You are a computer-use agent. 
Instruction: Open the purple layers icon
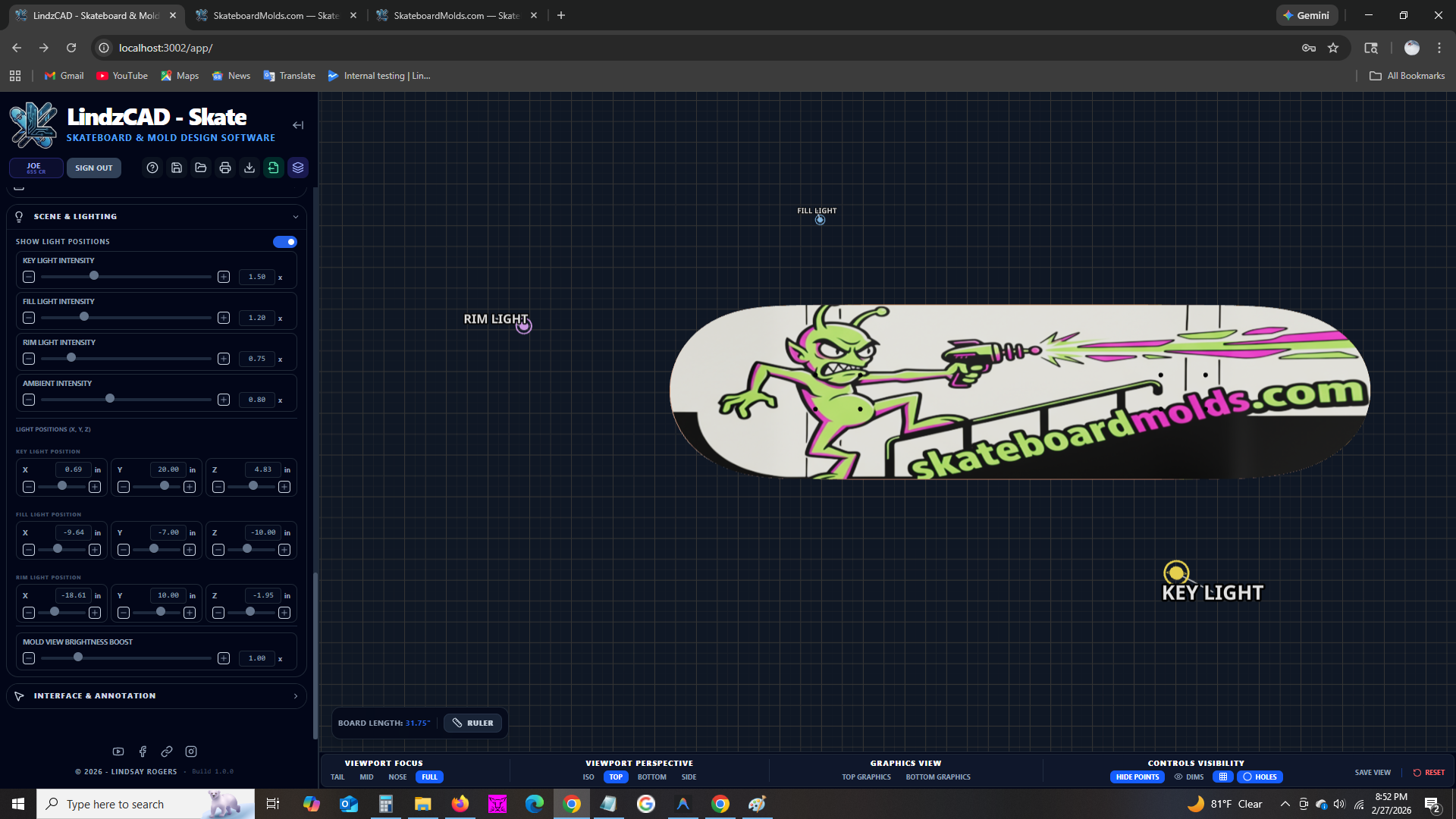298,168
